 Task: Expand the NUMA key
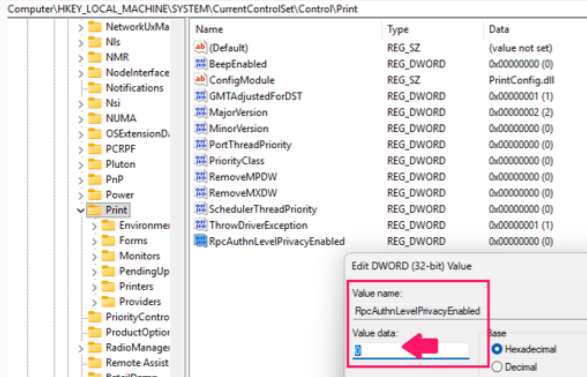pos(81,119)
